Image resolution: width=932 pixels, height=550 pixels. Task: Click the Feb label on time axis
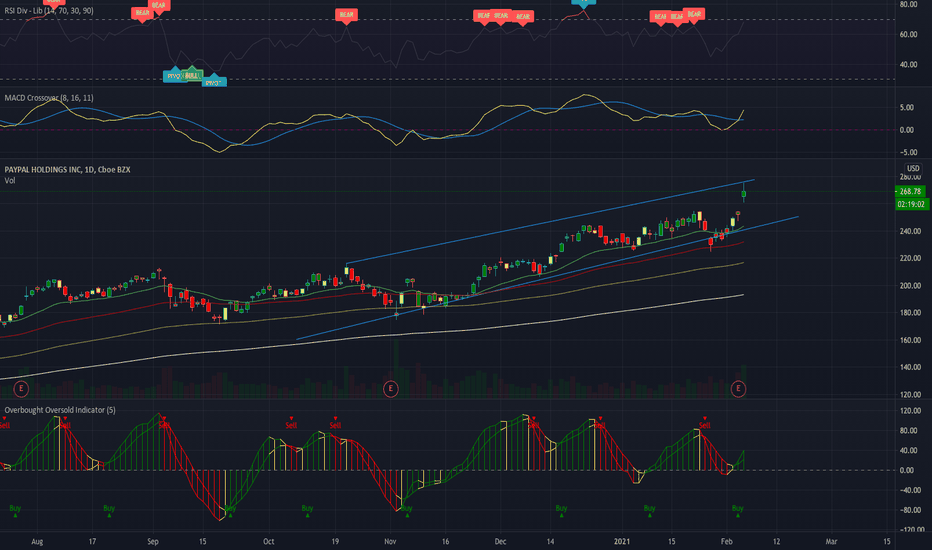[726, 541]
